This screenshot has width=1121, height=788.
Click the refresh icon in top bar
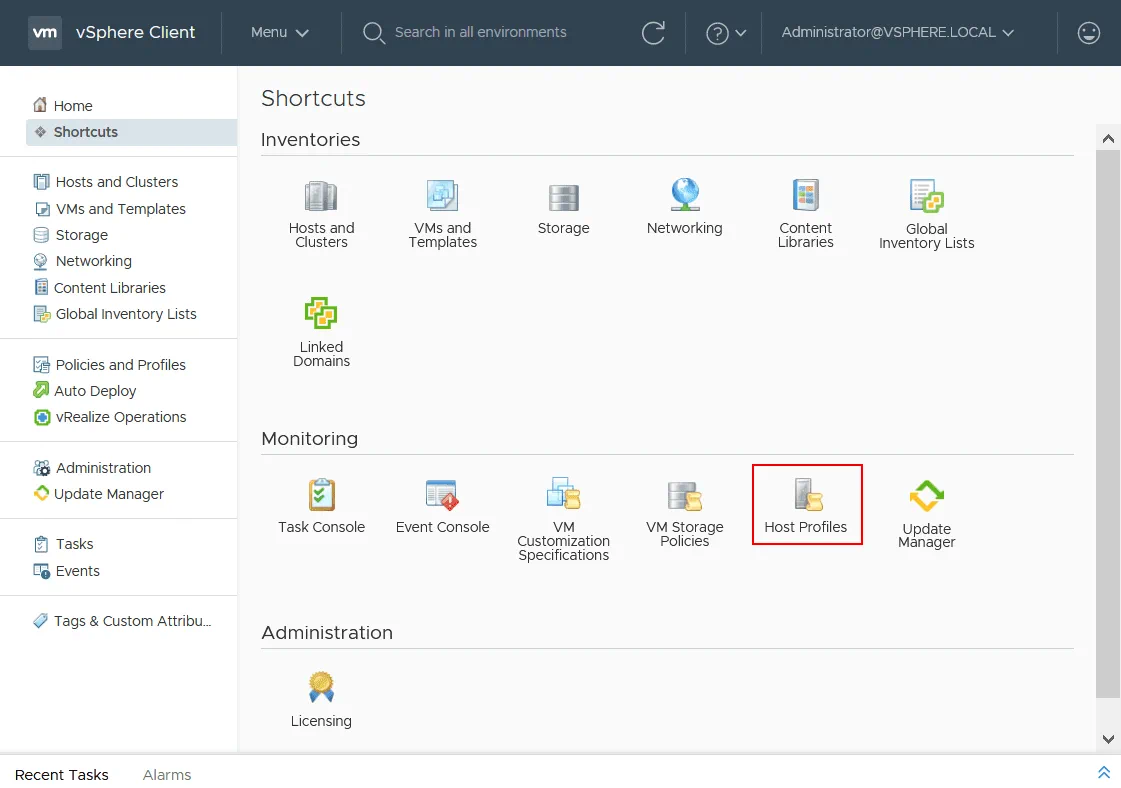pos(653,33)
